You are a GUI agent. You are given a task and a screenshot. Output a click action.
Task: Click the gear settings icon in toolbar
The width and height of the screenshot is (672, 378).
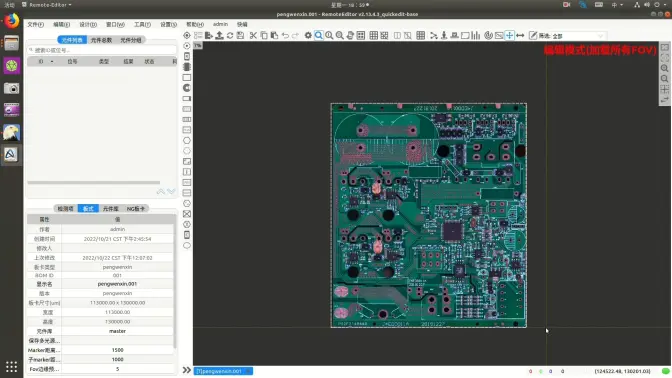point(308,36)
